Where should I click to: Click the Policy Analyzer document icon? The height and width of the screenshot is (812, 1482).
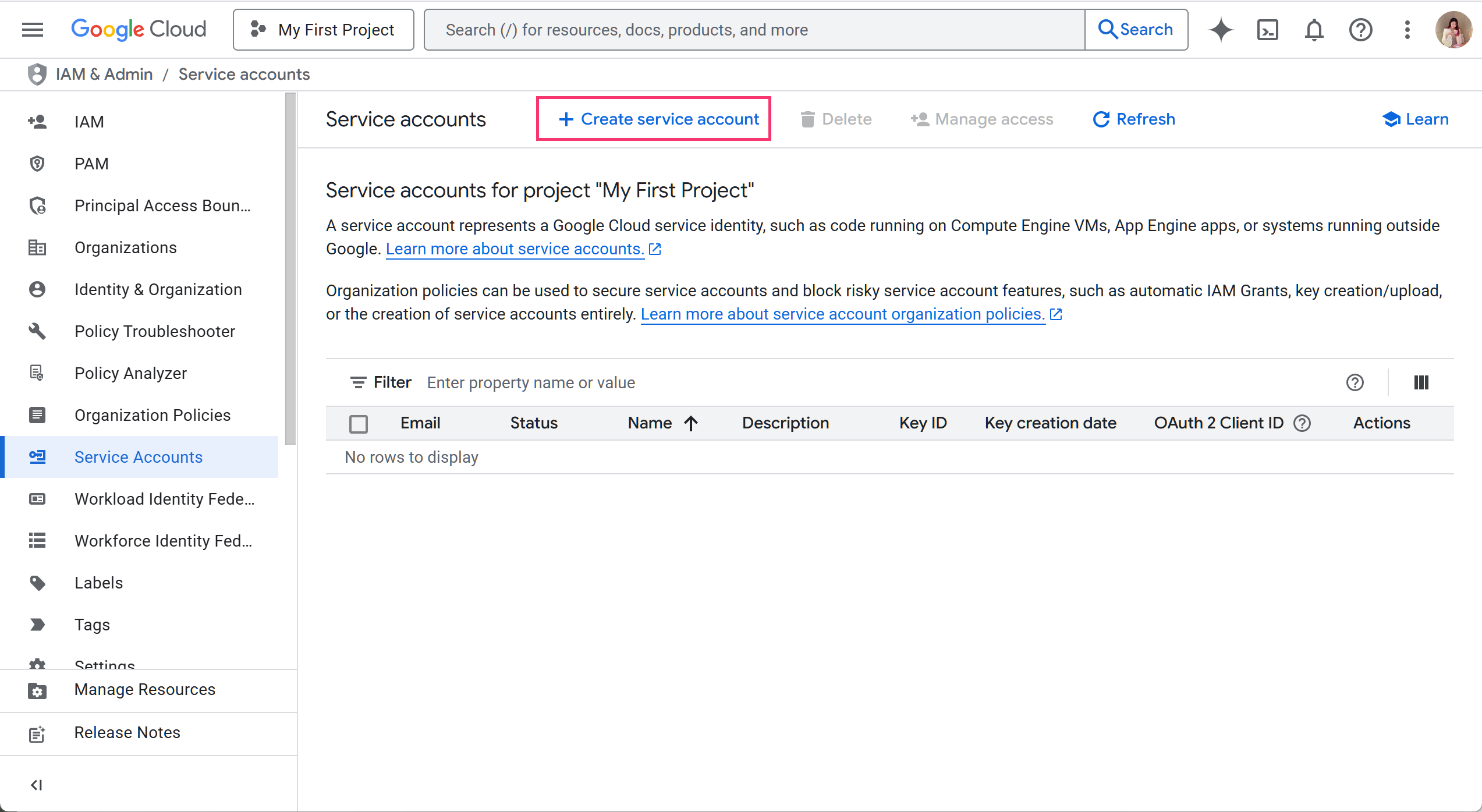click(x=37, y=373)
